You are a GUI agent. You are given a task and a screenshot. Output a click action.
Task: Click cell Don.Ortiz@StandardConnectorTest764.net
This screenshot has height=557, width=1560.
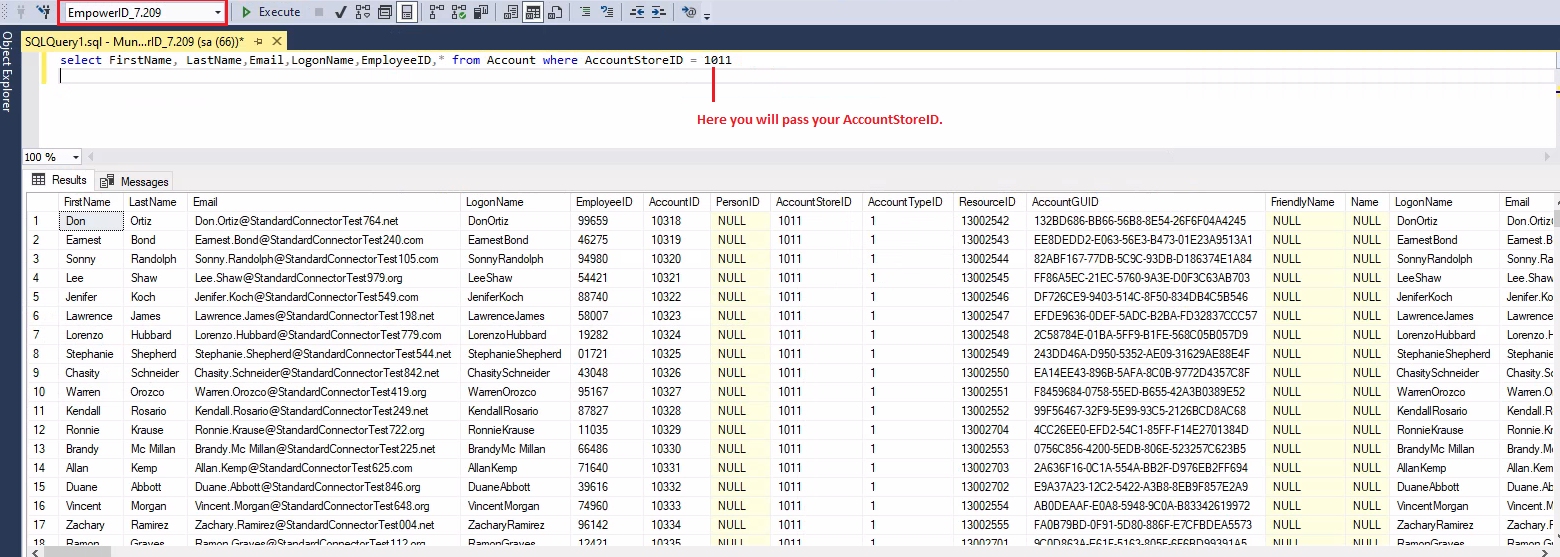(325, 221)
